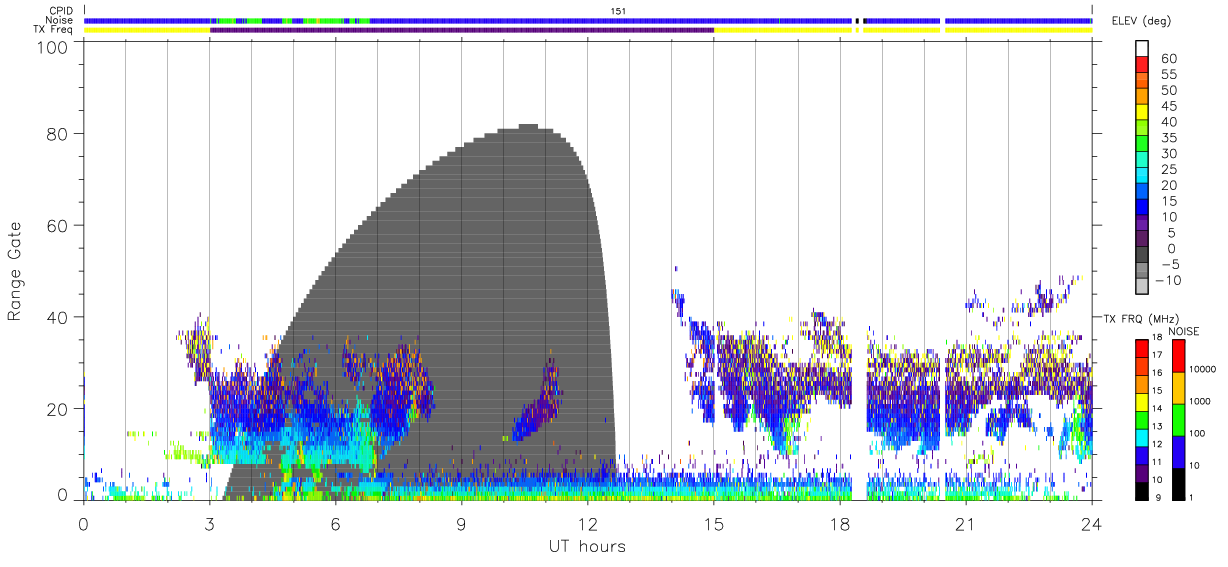Image resolution: width=1228 pixels, height=567 pixels.
Task: Click the 80 tick label on Range Gate axis
Action: [60, 133]
